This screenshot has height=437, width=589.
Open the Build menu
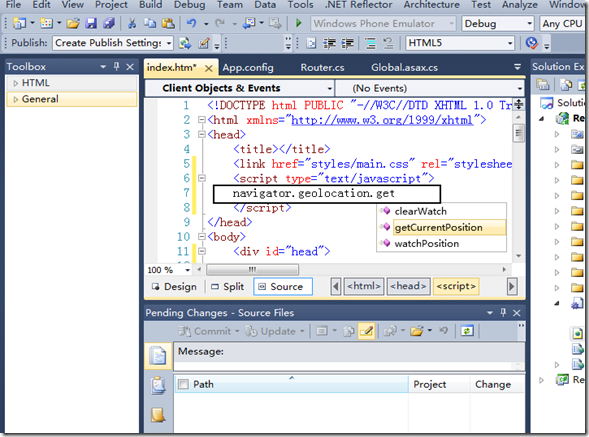(x=151, y=5)
